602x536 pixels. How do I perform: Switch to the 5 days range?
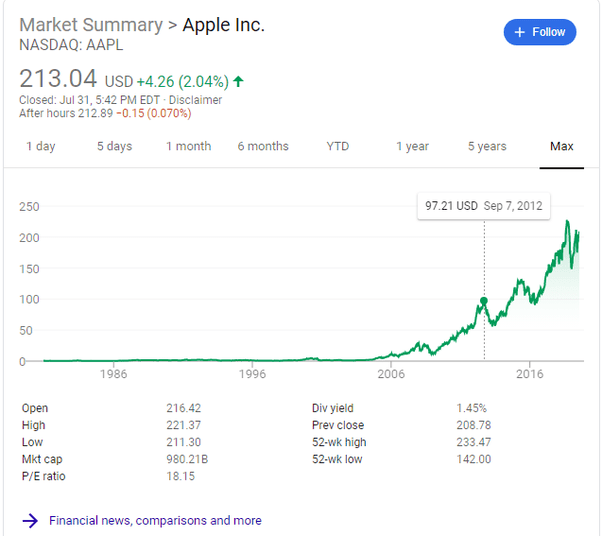(114, 146)
